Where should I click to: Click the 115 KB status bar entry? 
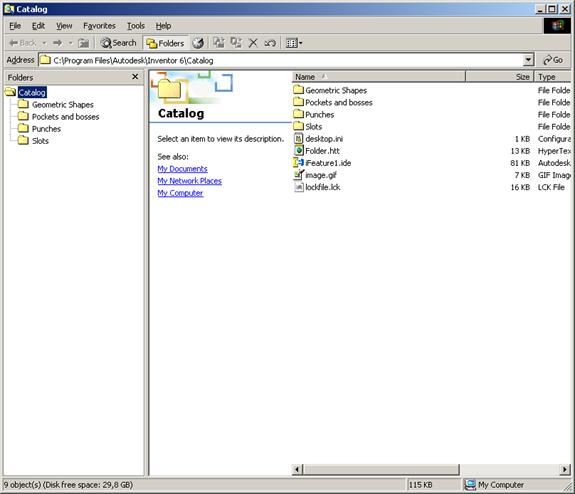(420, 485)
